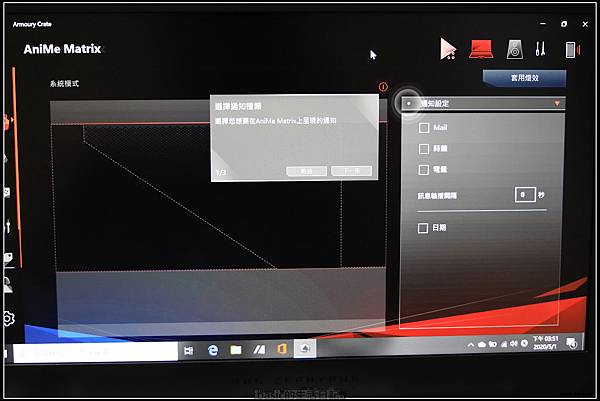Click the 套用燈效 apply button
The image size is (600, 401).
pos(524,78)
